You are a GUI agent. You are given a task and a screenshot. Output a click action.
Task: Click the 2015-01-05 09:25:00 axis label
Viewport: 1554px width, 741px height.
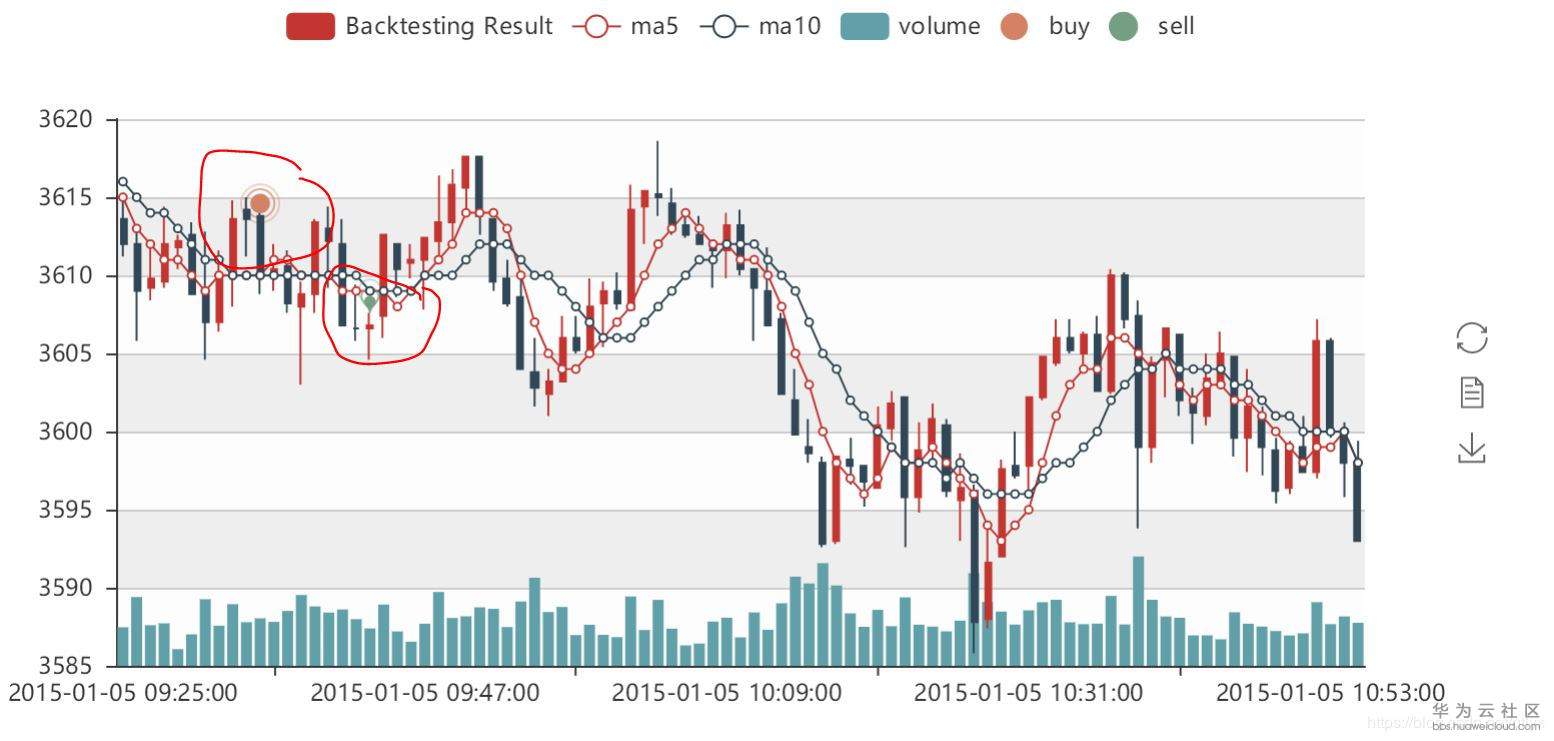(x=123, y=692)
